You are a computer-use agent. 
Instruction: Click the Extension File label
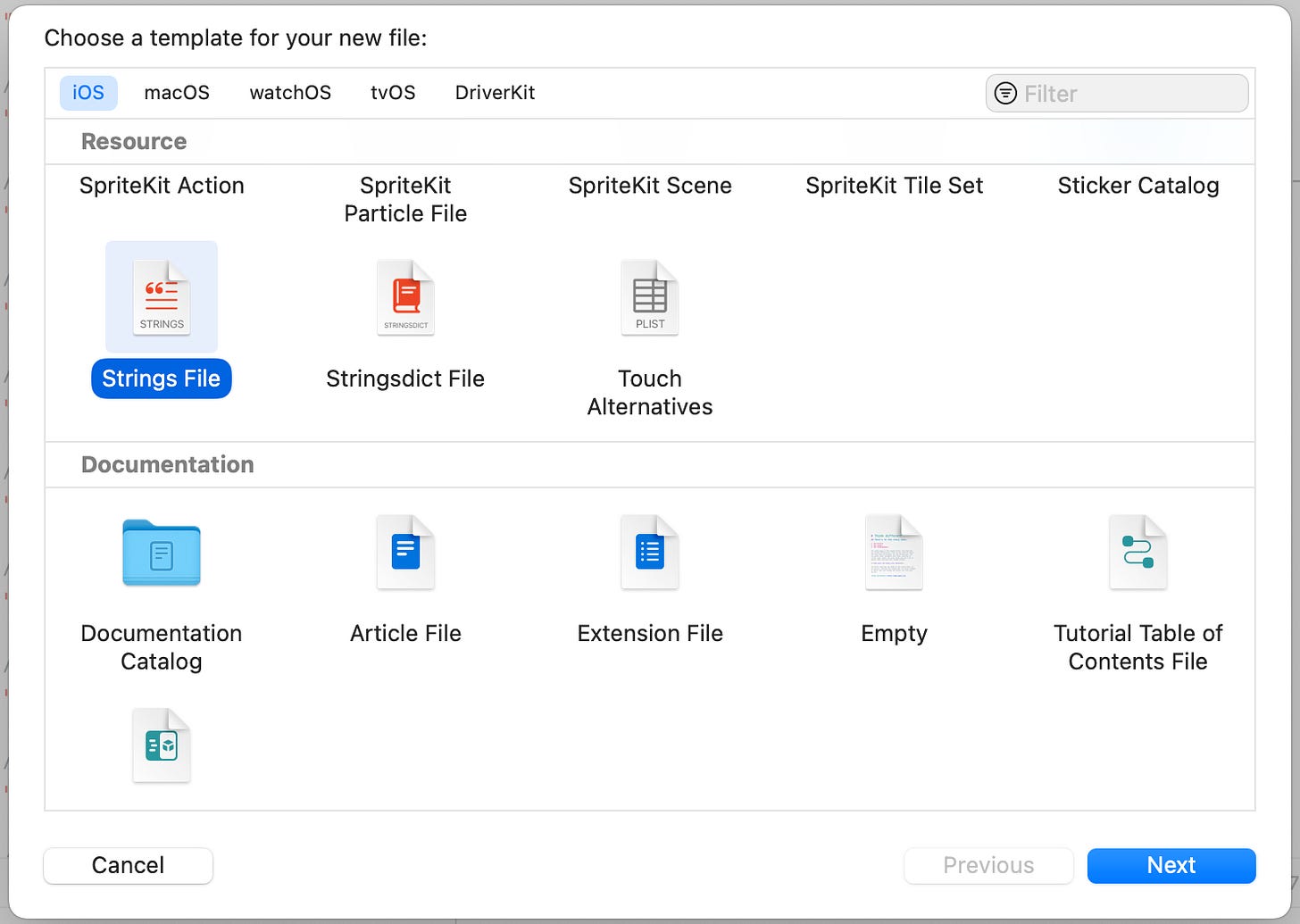click(650, 633)
